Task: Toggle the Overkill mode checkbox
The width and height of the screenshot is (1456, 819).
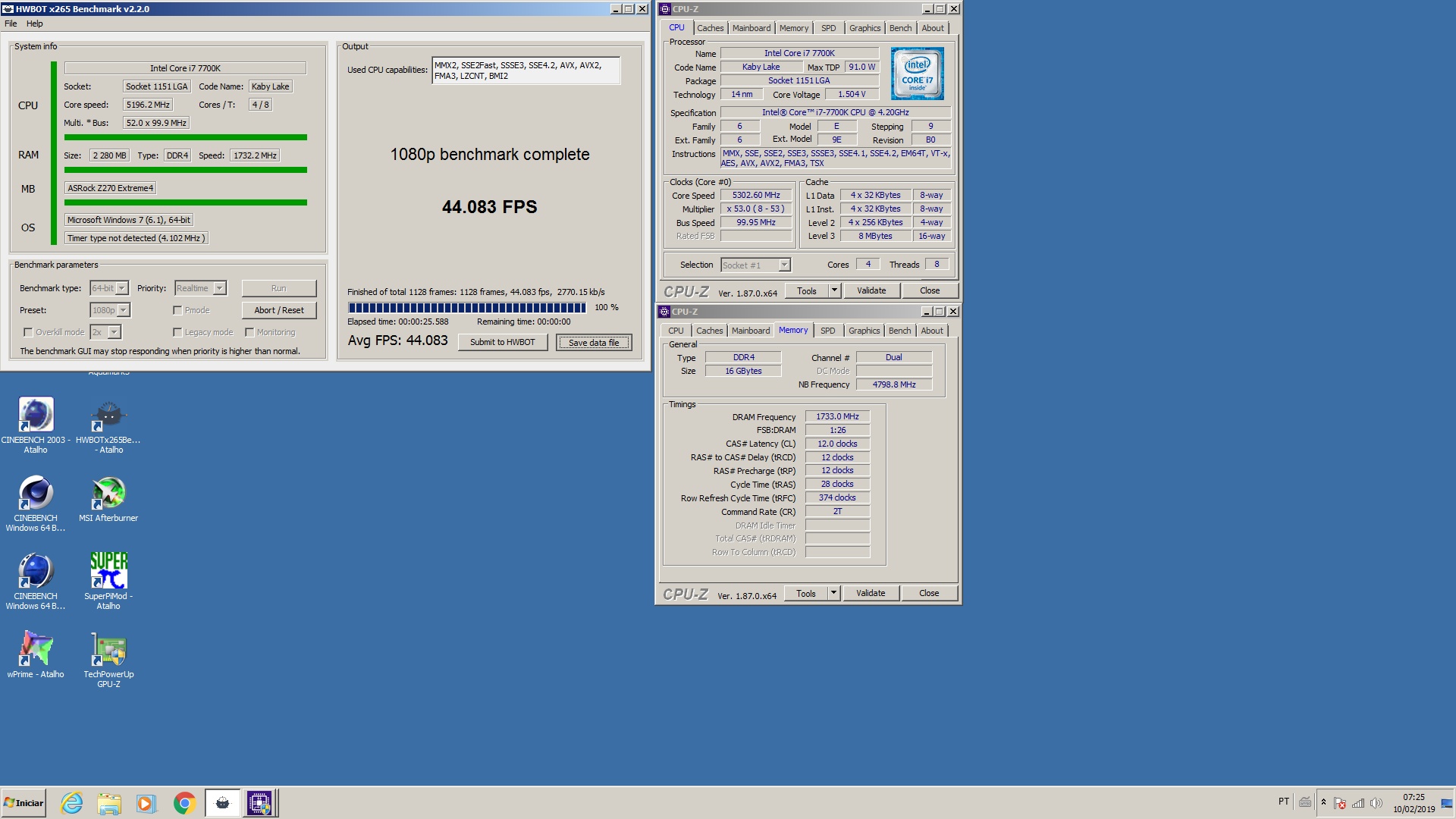Action: pos(28,332)
